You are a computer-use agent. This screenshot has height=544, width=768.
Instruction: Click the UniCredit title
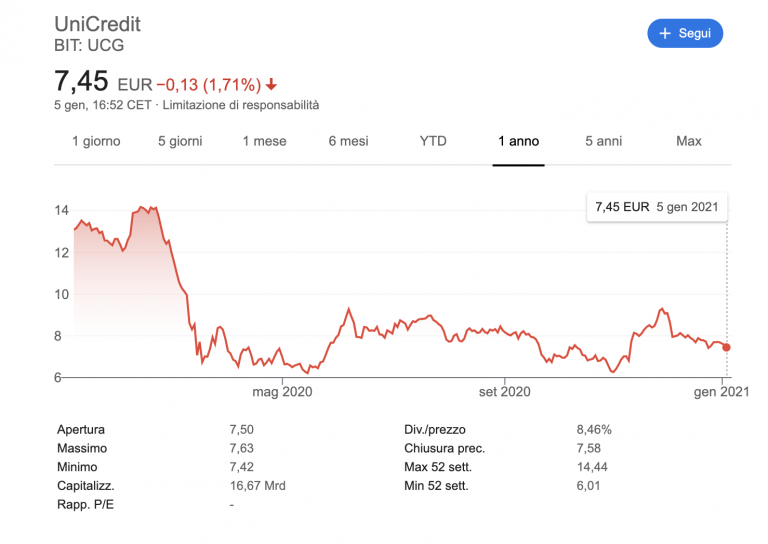click(97, 24)
